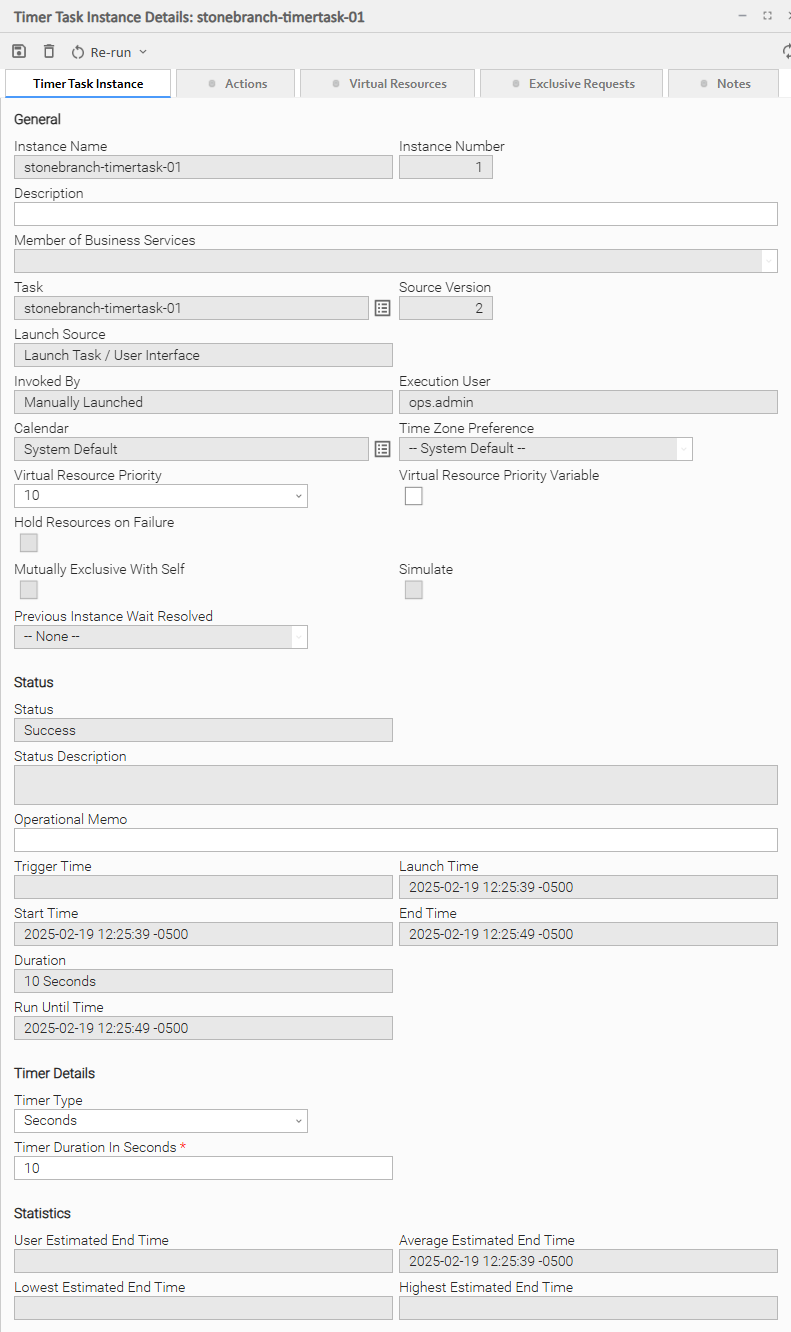791x1332 pixels.
Task: Open the Virtual Resources tab
Action: tap(389, 84)
